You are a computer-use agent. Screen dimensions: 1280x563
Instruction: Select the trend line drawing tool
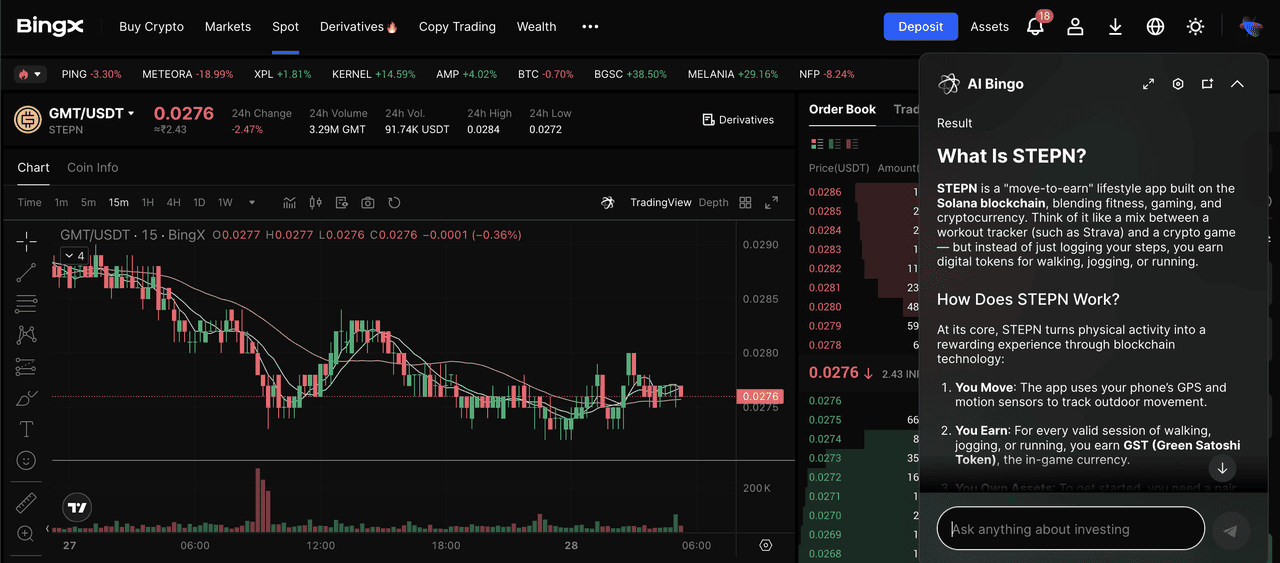pyautogui.click(x=27, y=271)
